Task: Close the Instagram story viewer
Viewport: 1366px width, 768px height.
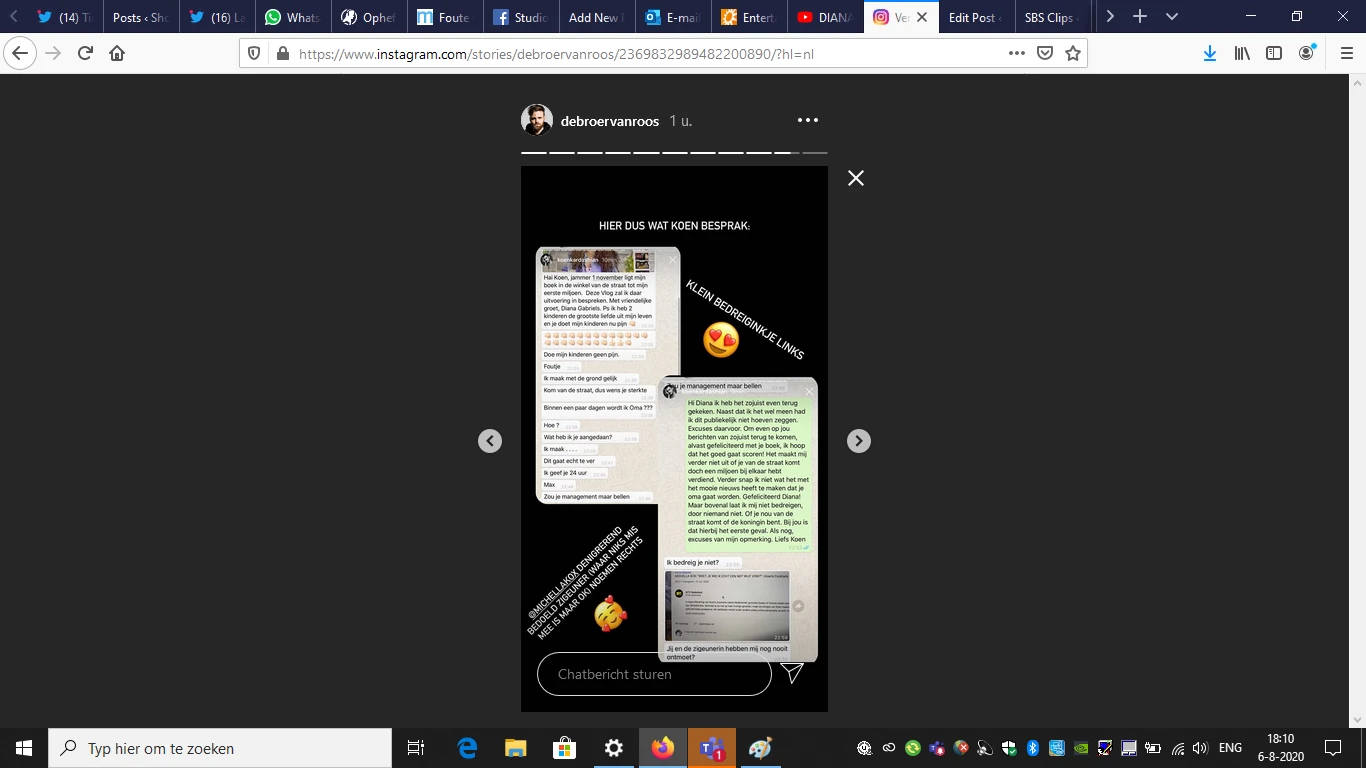Action: (x=855, y=178)
